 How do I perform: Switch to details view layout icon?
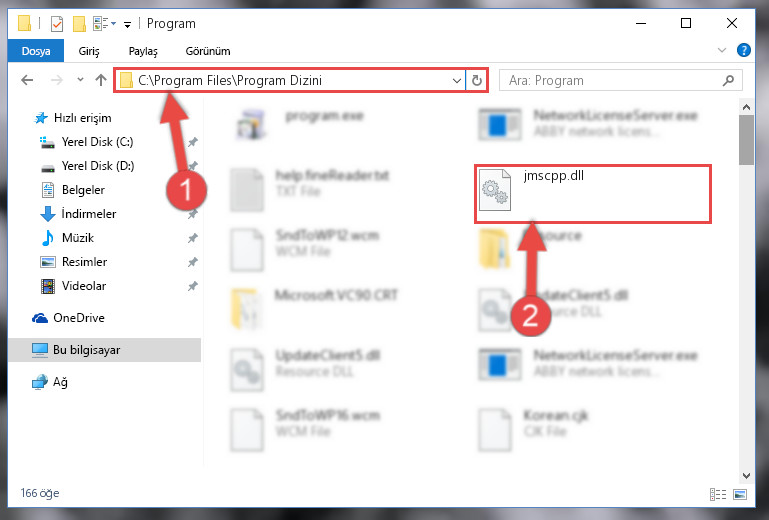click(x=718, y=494)
